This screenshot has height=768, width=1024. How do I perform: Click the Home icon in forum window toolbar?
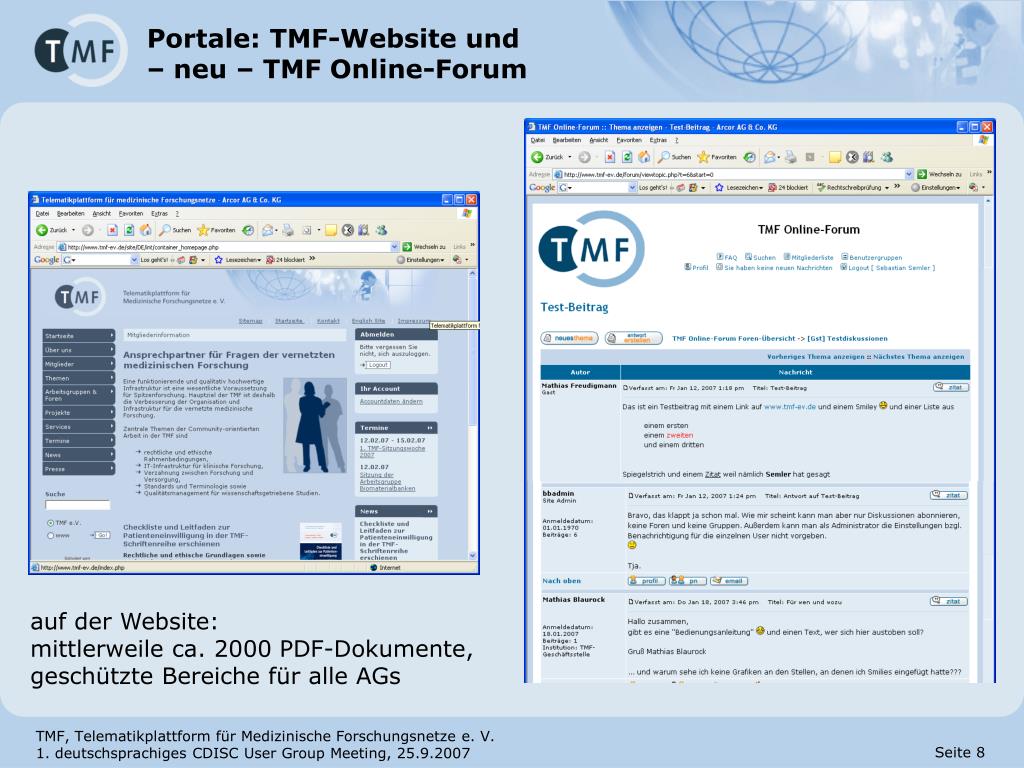click(644, 157)
